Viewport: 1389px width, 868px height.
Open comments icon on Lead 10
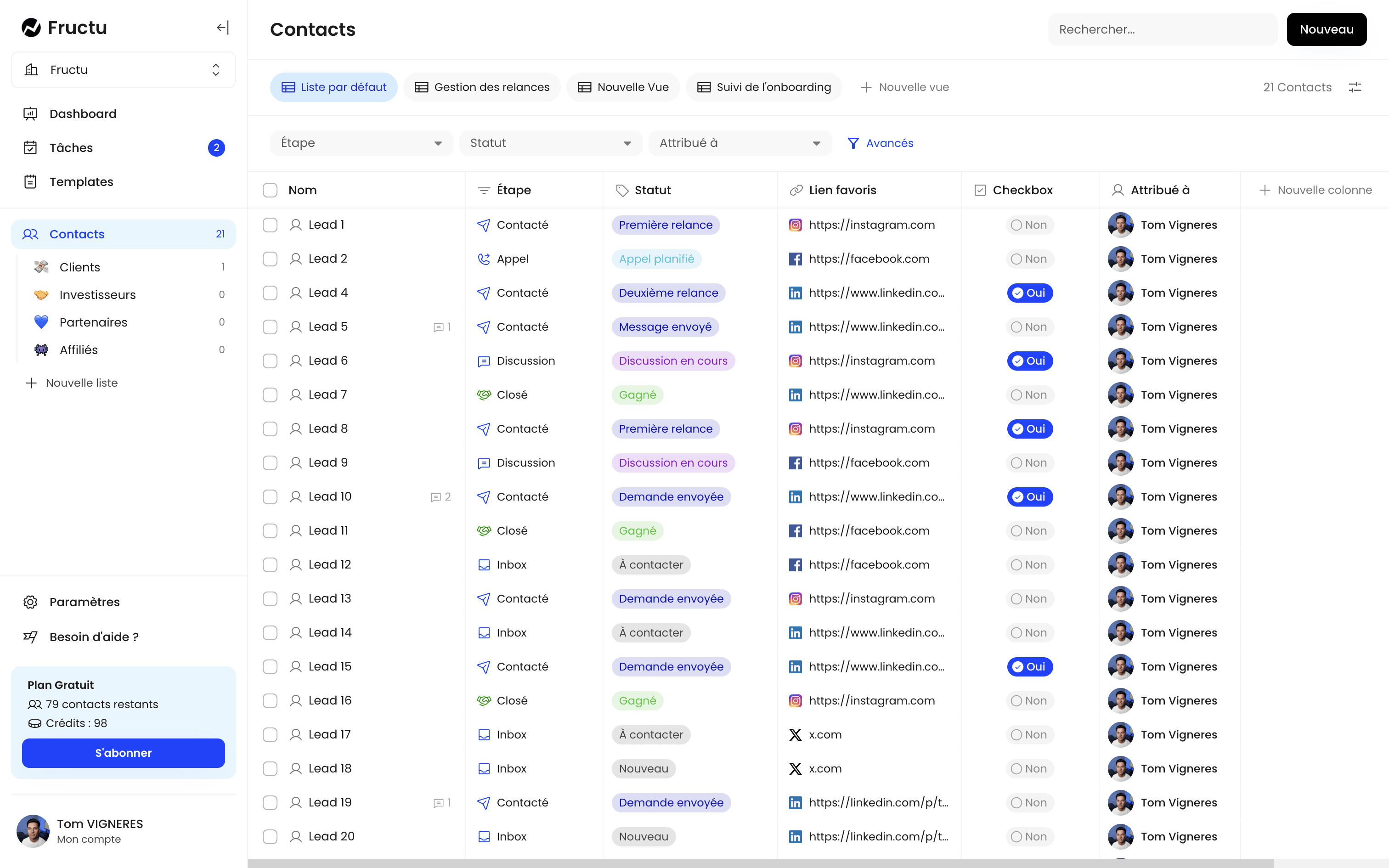coord(436,497)
